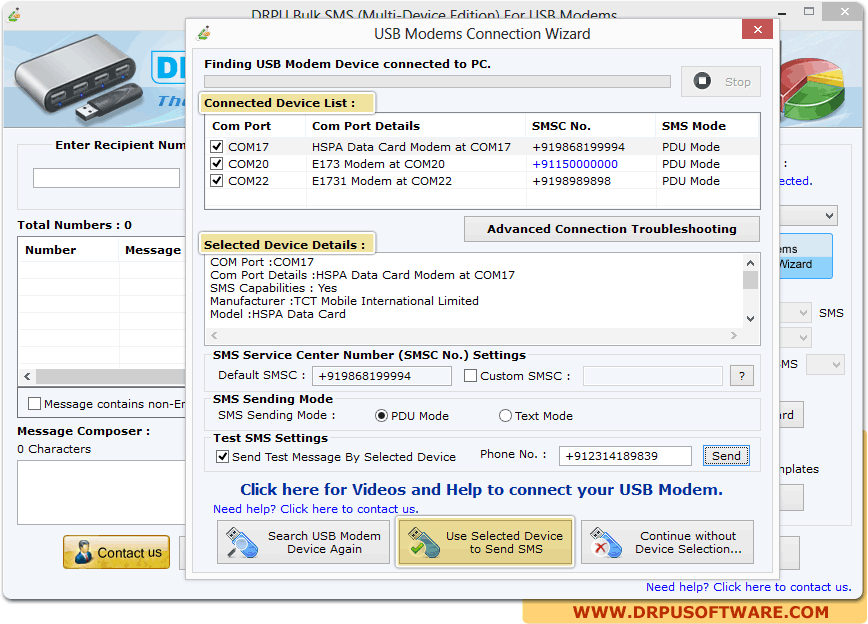
Task: Enable the Custom SMSC checkbox
Action: [471, 376]
